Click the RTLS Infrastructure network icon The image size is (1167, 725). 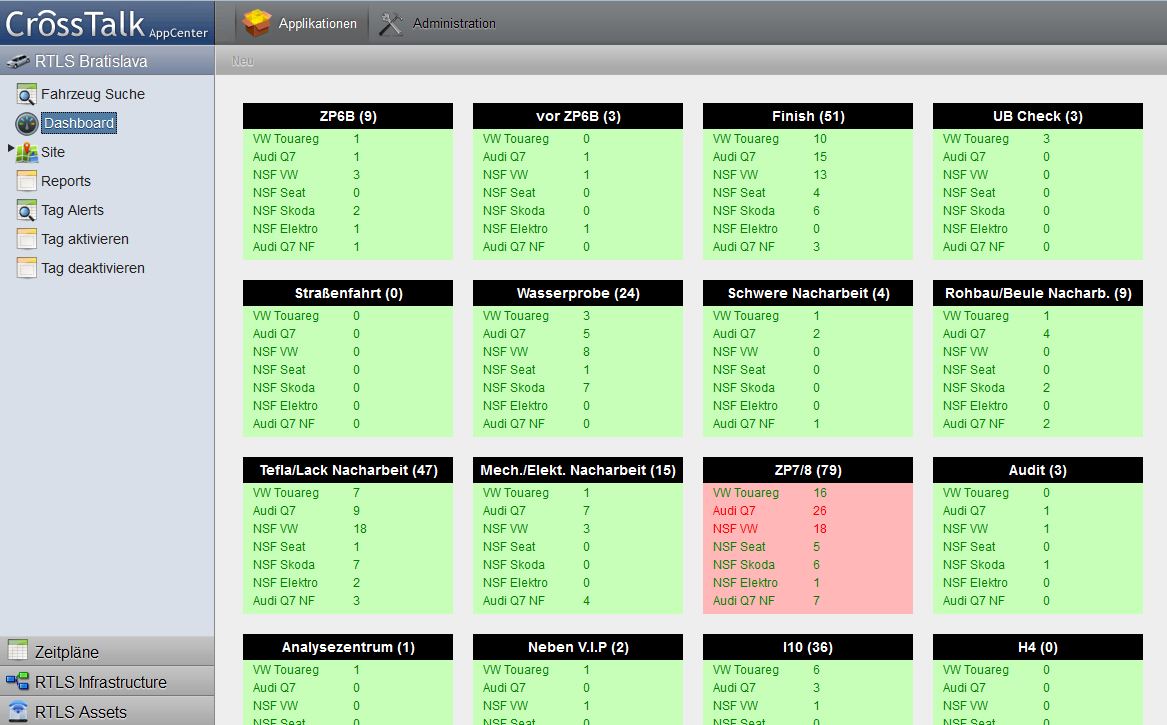coord(17,681)
